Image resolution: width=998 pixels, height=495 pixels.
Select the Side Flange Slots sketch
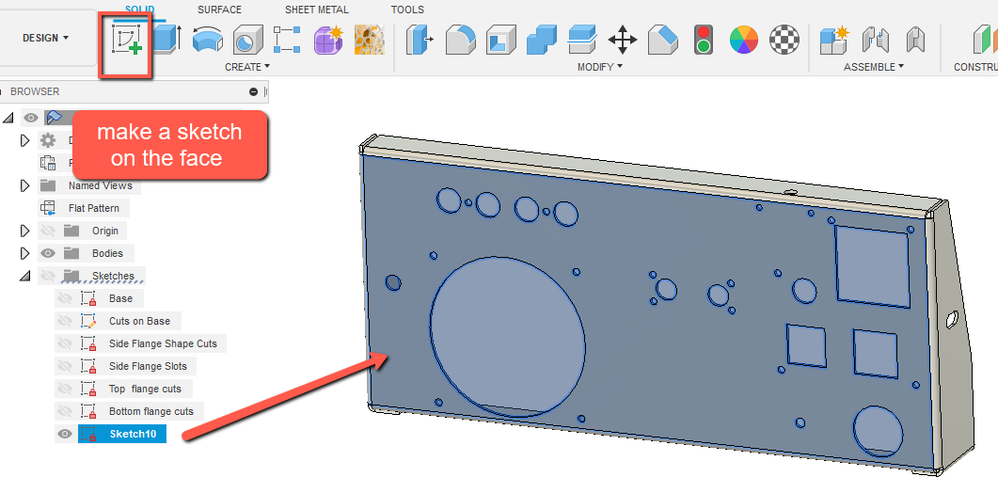148,366
